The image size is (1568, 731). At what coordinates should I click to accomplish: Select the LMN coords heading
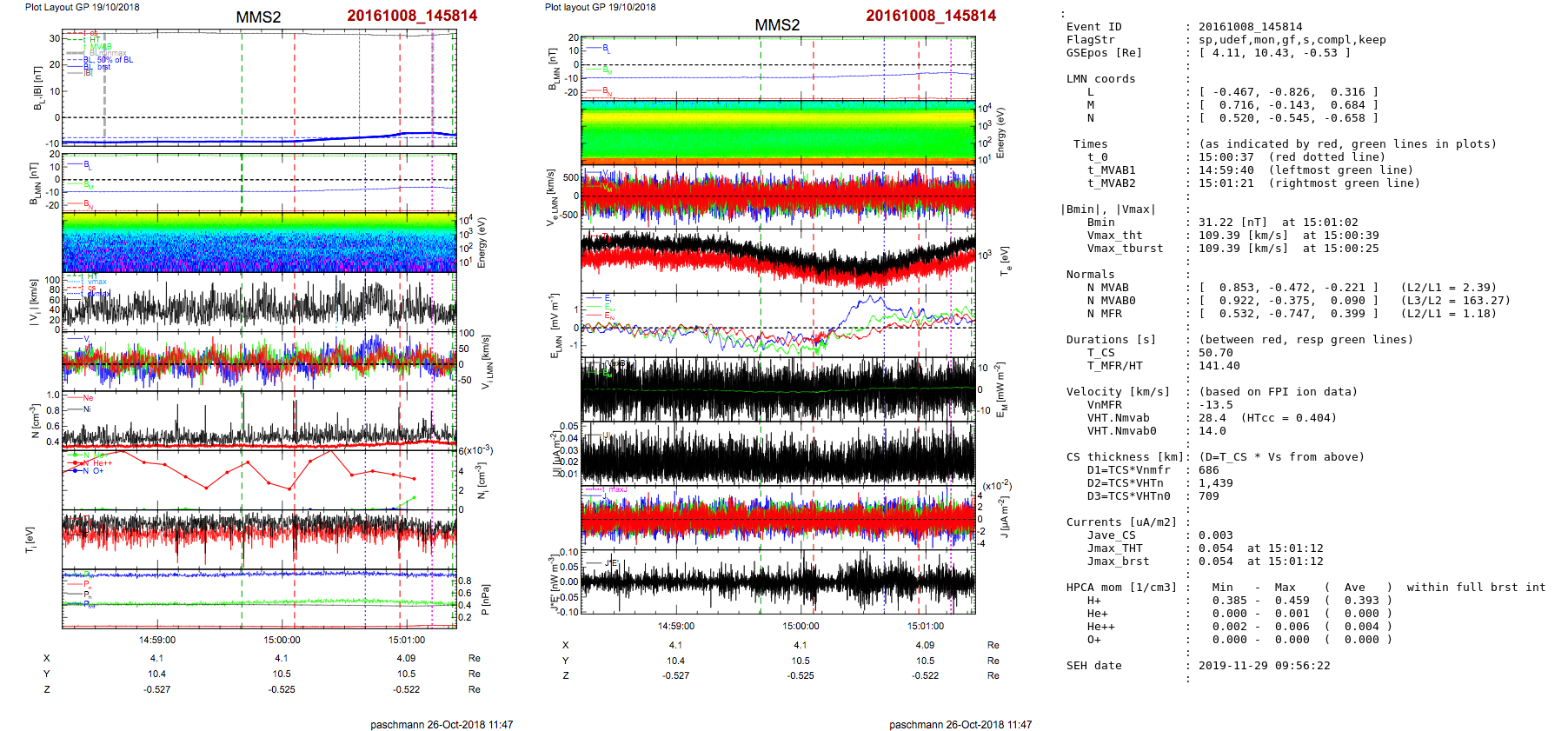[x=1100, y=79]
